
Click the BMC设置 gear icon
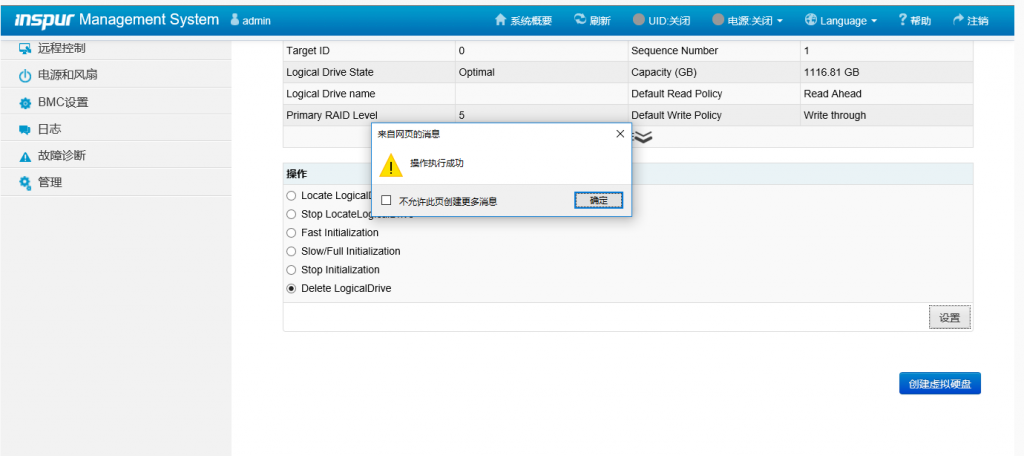coord(25,103)
